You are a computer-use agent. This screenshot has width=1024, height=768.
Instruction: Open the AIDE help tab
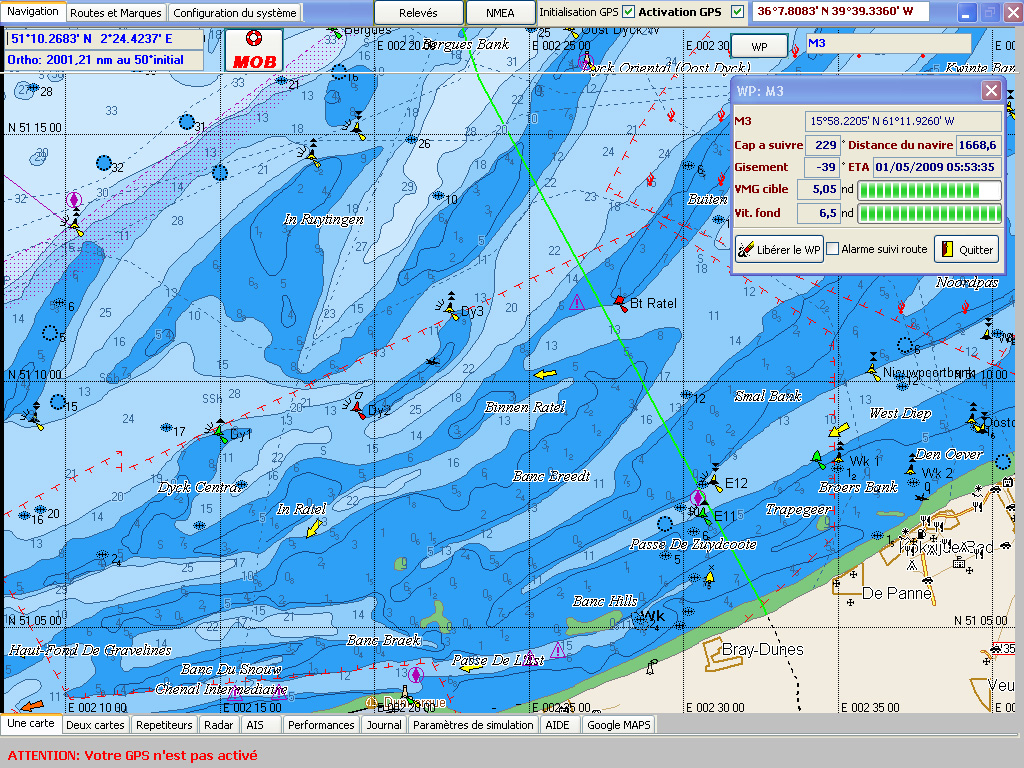point(558,725)
